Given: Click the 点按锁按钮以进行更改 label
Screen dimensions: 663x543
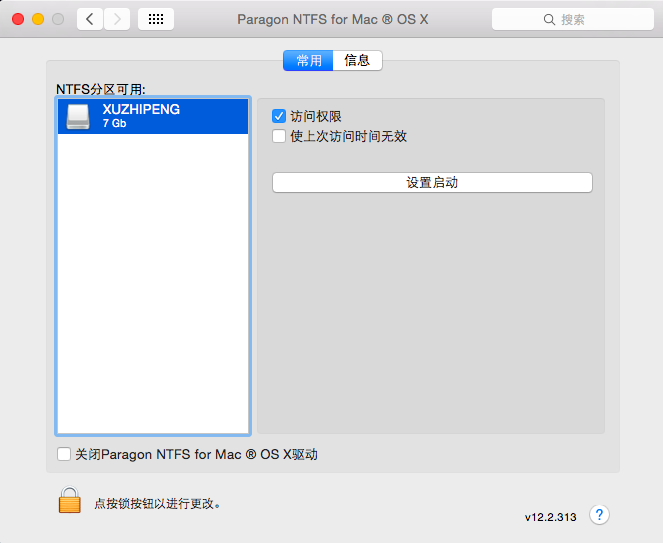Looking at the screenshot, I should coord(157,504).
